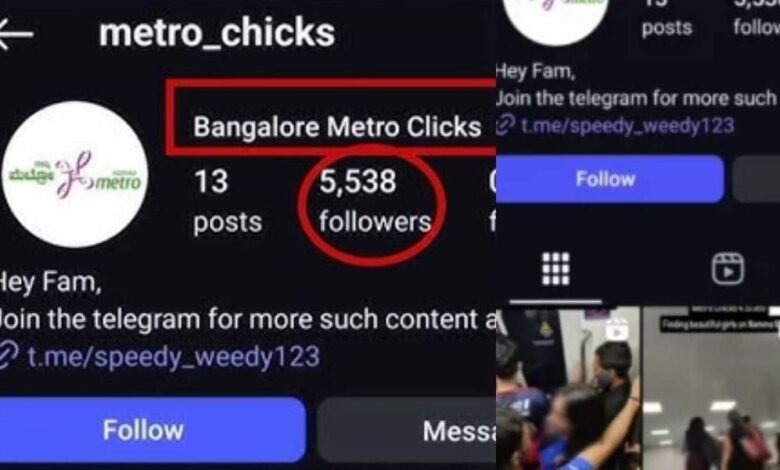
Task: Click the Bangalore Metro Clicks profile name
Action: pos(337,126)
